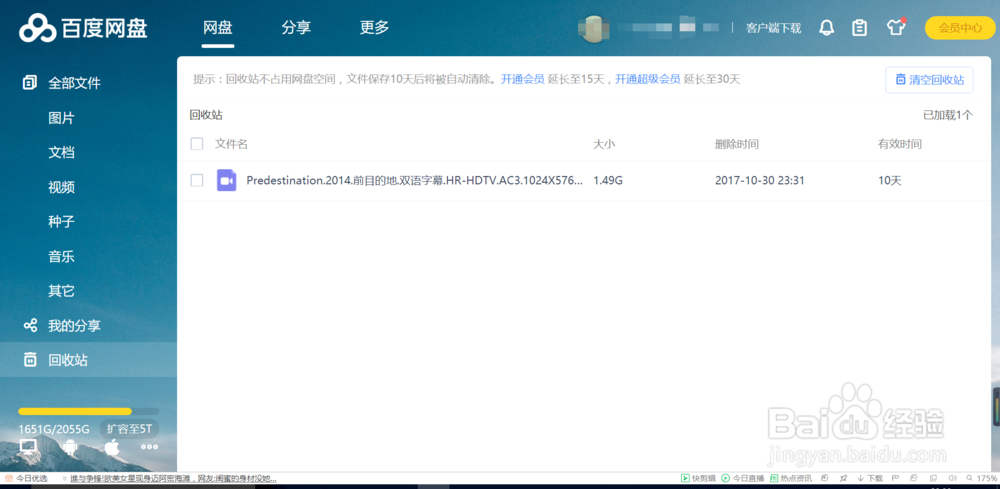Click the 回收站 trash icon in sidebar
The image size is (1000, 489).
coord(30,360)
